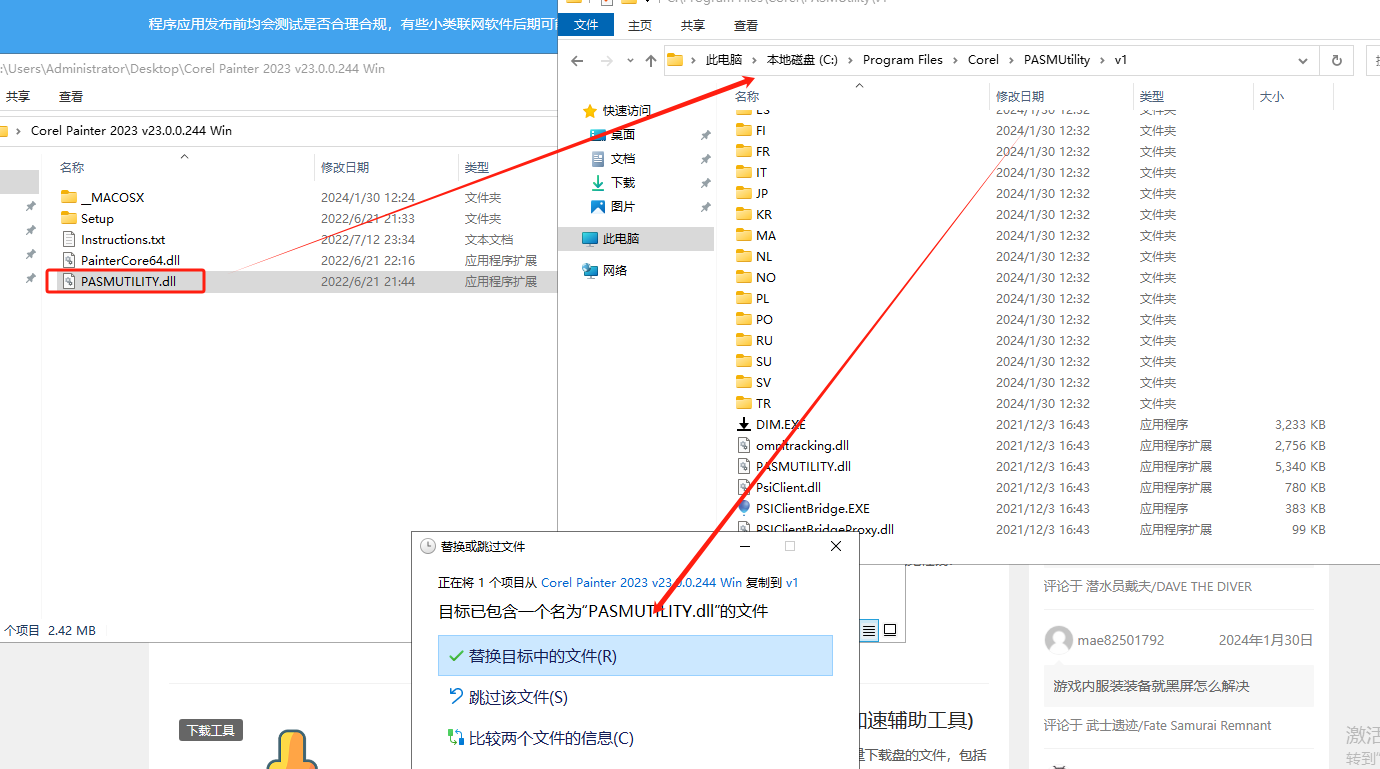Go up one folder level in v1 window
The height and width of the screenshot is (769, 1380).
click(651, 61)
